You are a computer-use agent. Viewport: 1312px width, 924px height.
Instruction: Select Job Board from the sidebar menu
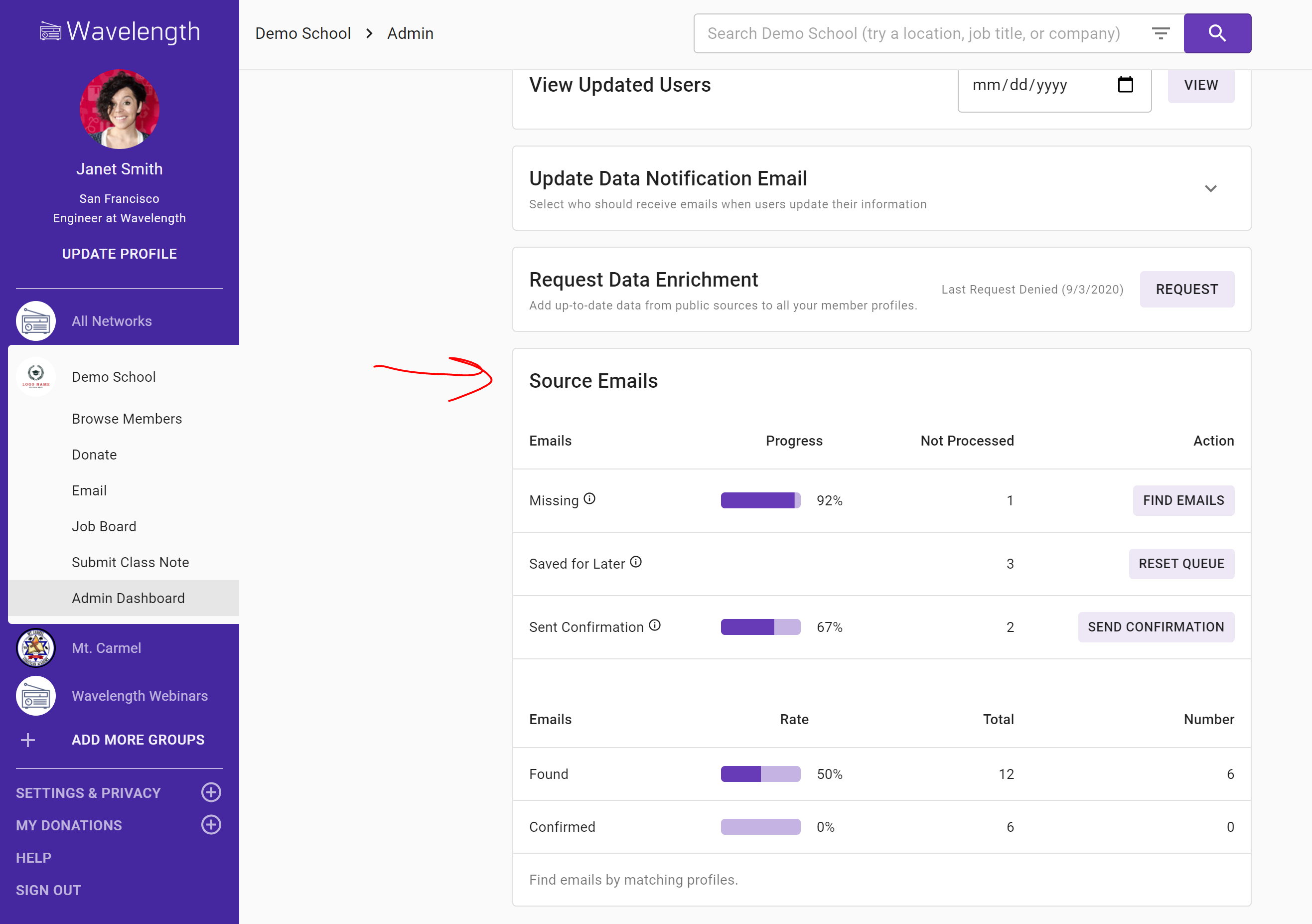(104, 526)
